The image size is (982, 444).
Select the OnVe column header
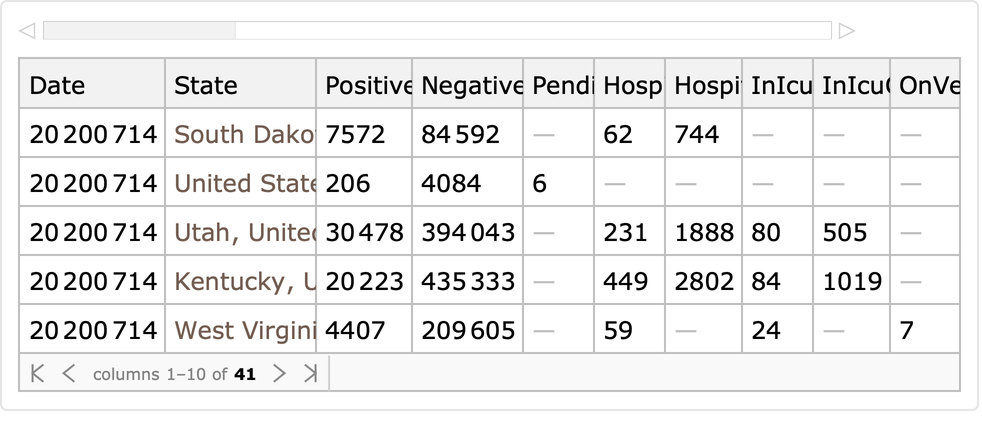(x=928, y=86)
